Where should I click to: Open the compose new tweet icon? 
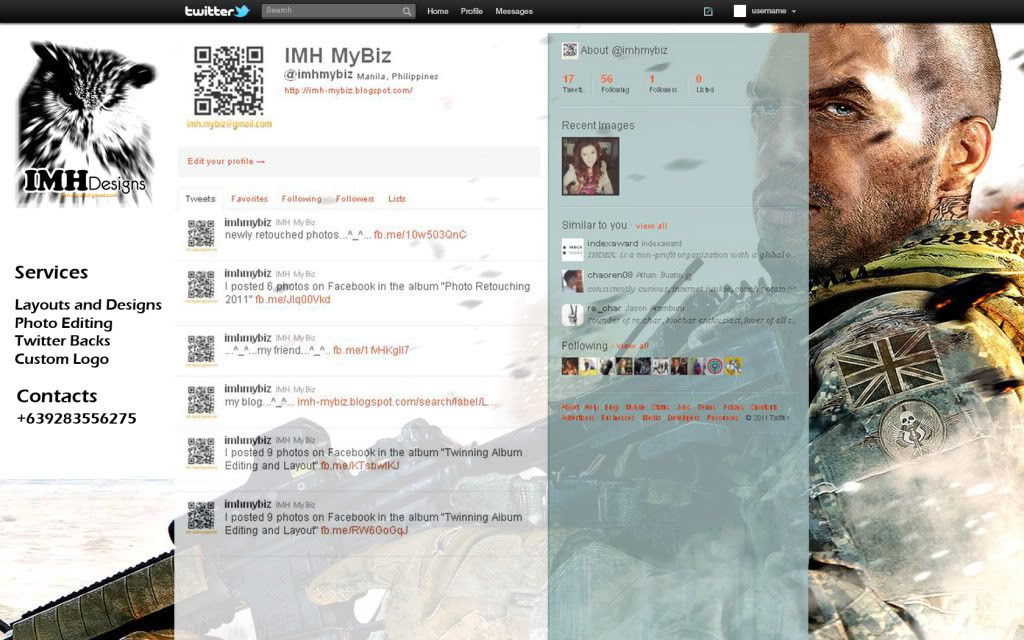click(x=708, y=11)
